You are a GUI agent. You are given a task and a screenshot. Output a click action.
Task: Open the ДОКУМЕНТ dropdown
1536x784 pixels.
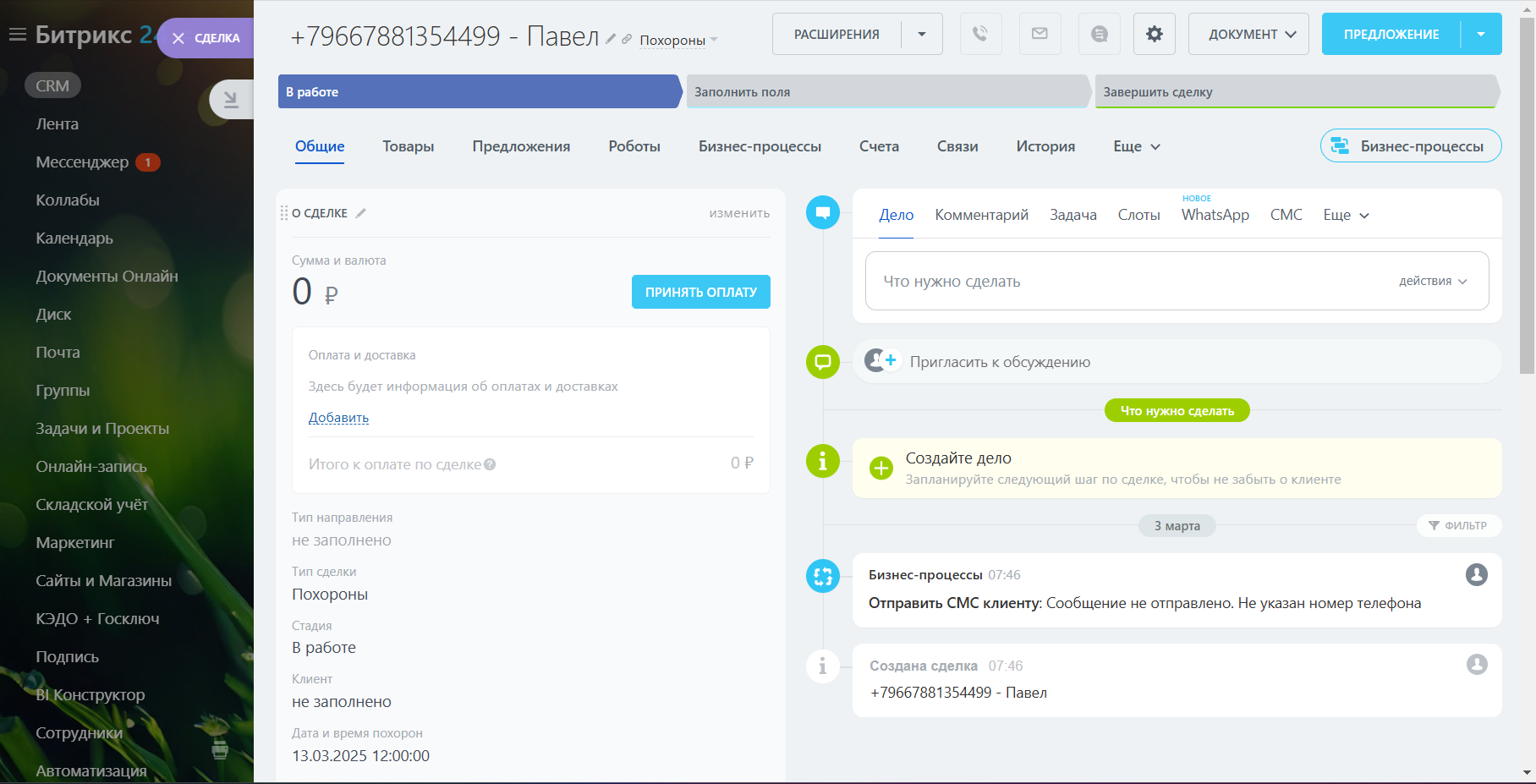[x=1248, y=34]
